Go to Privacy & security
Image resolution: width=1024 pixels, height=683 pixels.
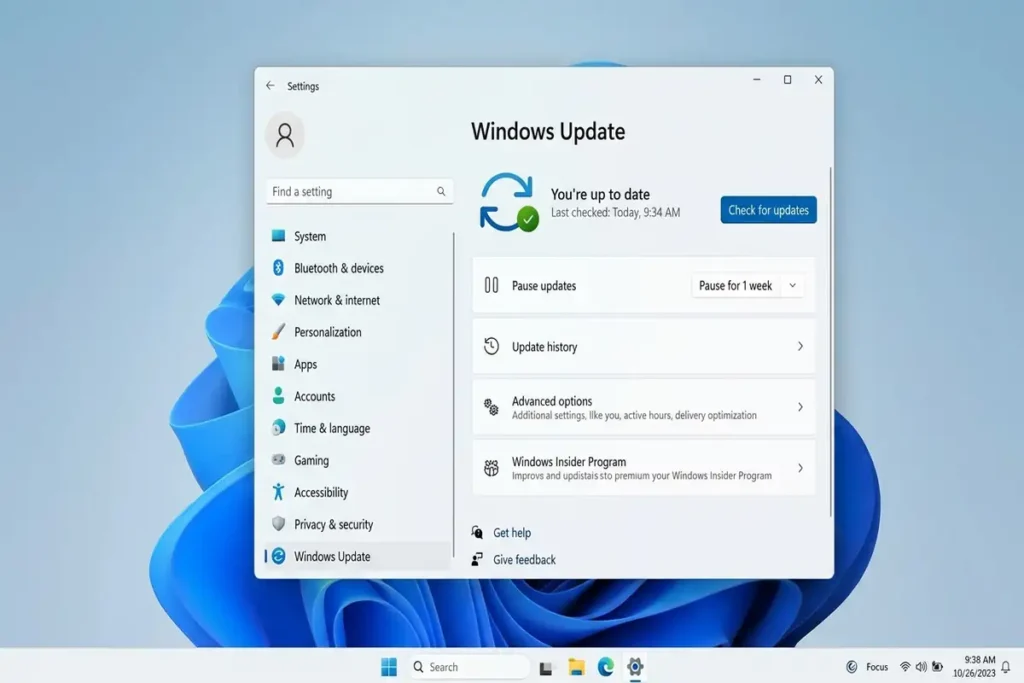(358, 524)
